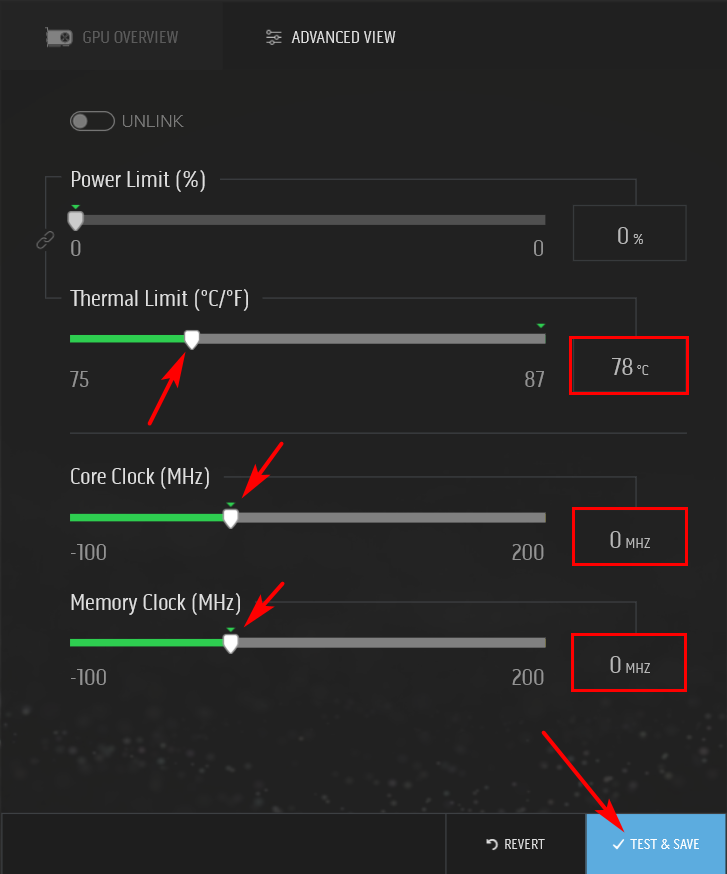Click green default marker above Thermal Limit slider
Screen dimensions: 727x874
(x=540, y=326)
